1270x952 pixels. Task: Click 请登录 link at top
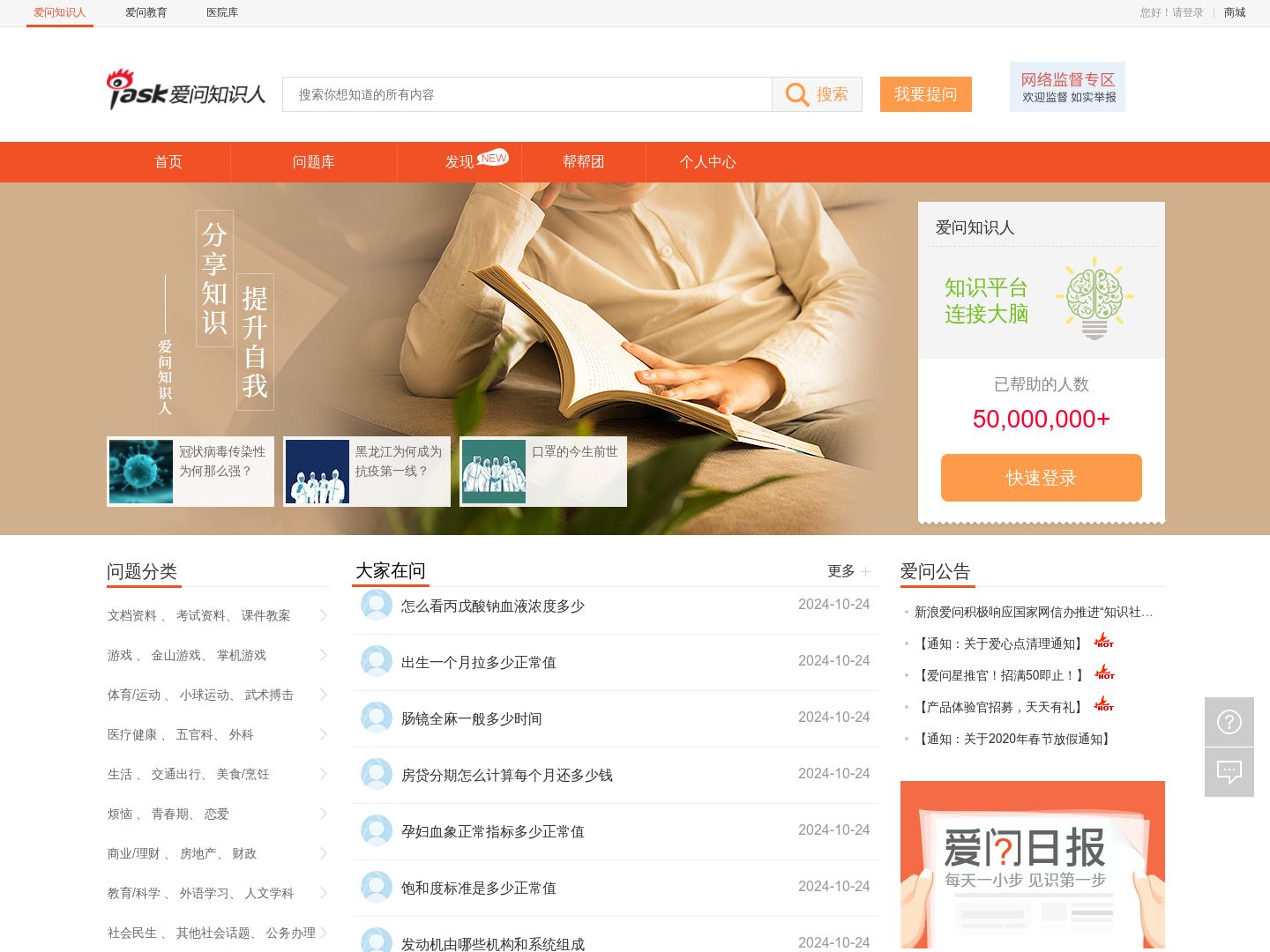tap(1187, 12)
